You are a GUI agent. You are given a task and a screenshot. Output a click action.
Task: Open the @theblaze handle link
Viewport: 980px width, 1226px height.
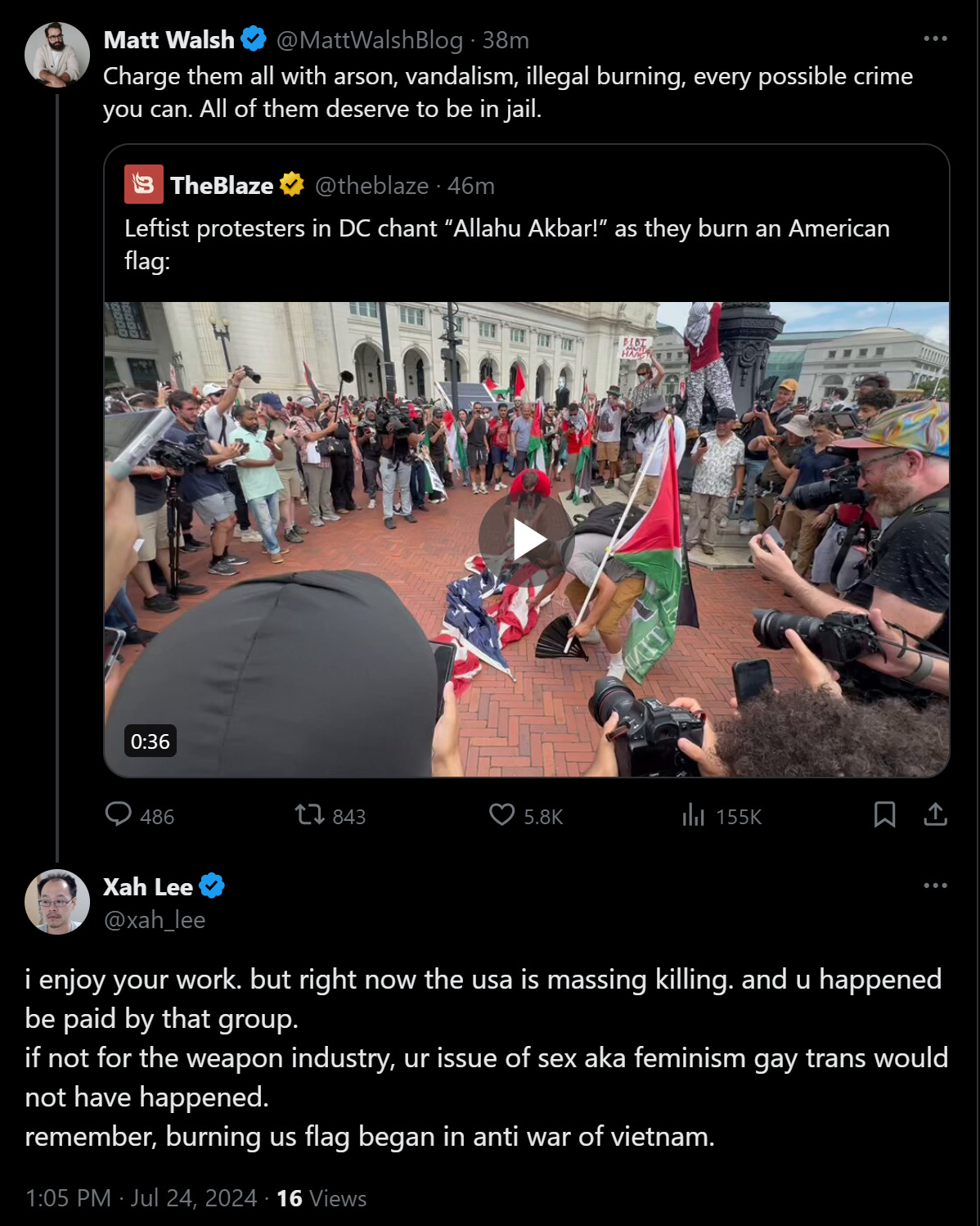tap(371, 186)
